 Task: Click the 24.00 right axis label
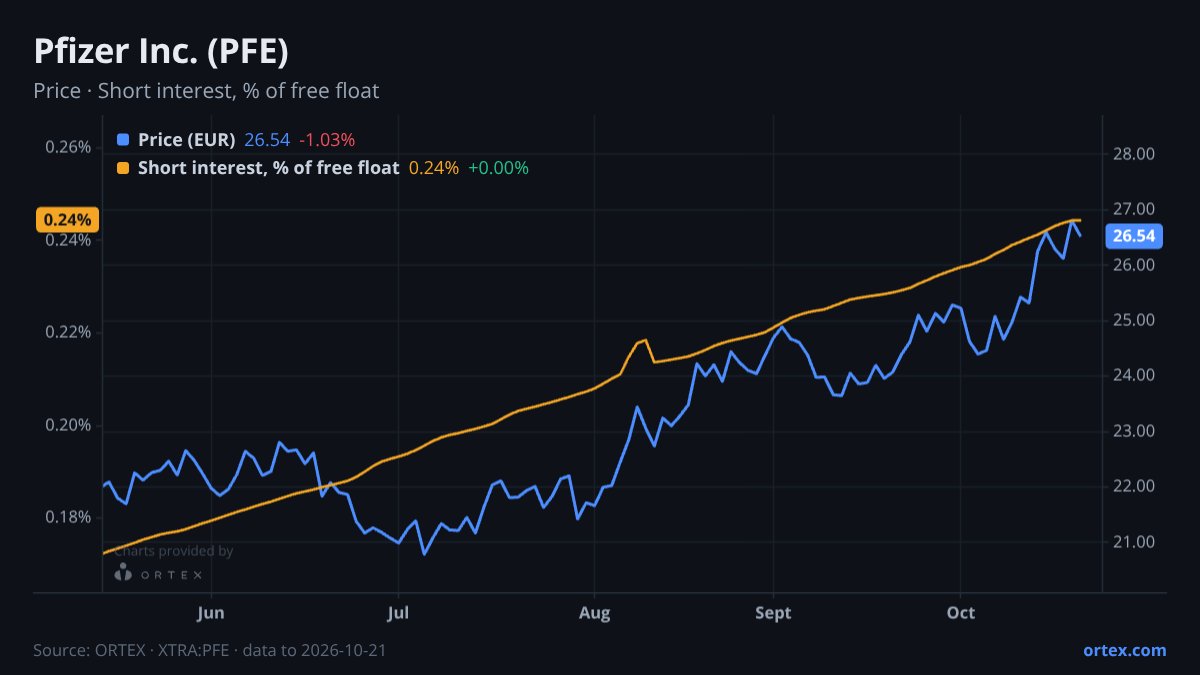pyautogui.click(x=1134, y=375)
